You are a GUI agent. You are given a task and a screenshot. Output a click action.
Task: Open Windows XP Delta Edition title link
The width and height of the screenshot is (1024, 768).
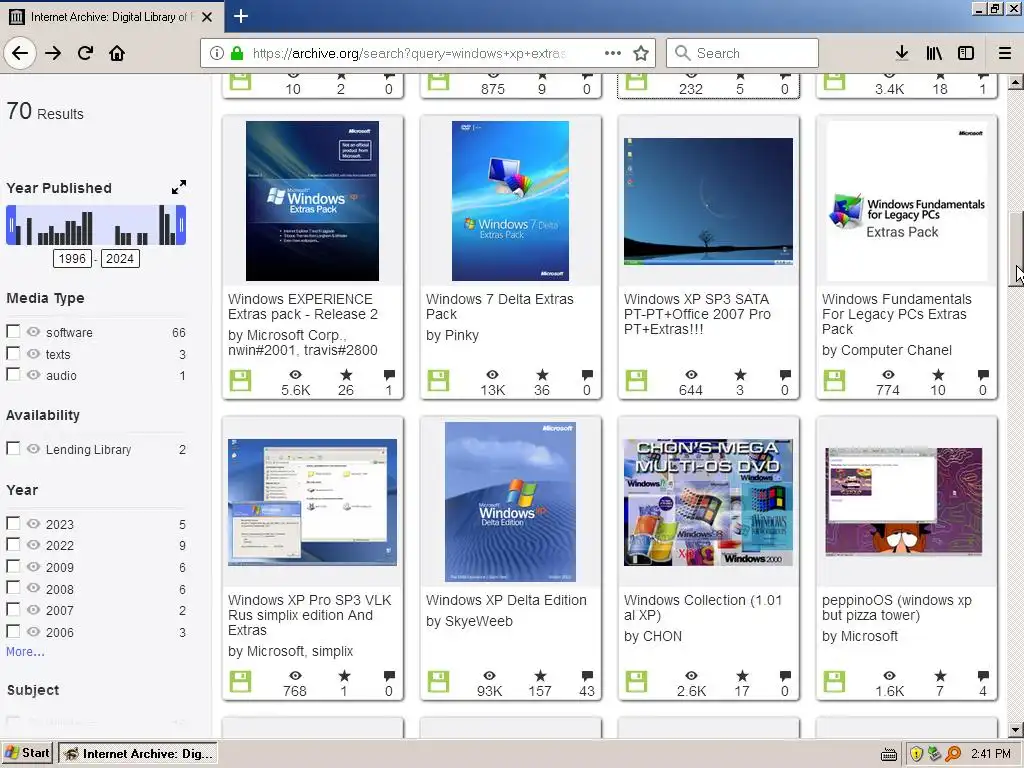tap(506, 600)
